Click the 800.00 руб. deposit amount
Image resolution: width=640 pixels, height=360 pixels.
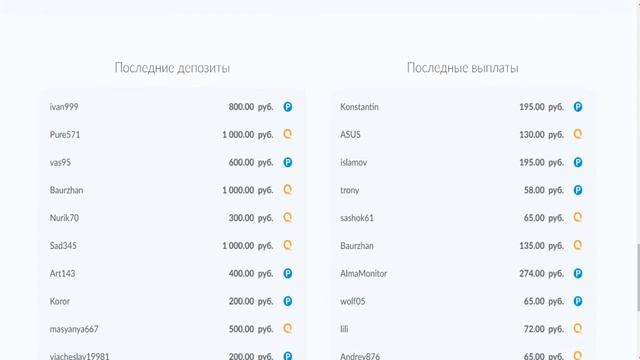pos(251,107)
